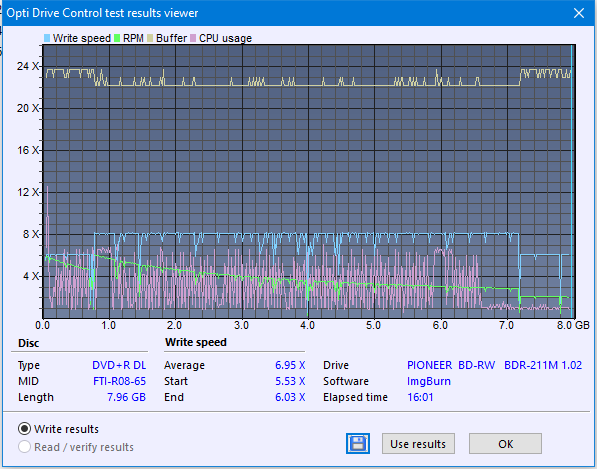Image resolution: width=597 pixels, height=469 pixels.
Task: Click the blue Write speed legend swatch
Action: coord(47,38)
